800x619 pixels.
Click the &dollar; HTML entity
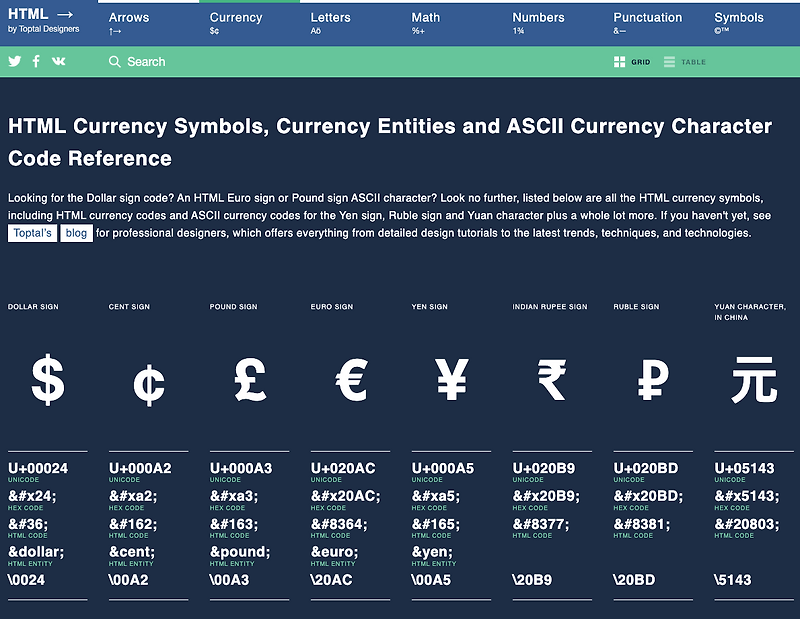coord(36,552)
